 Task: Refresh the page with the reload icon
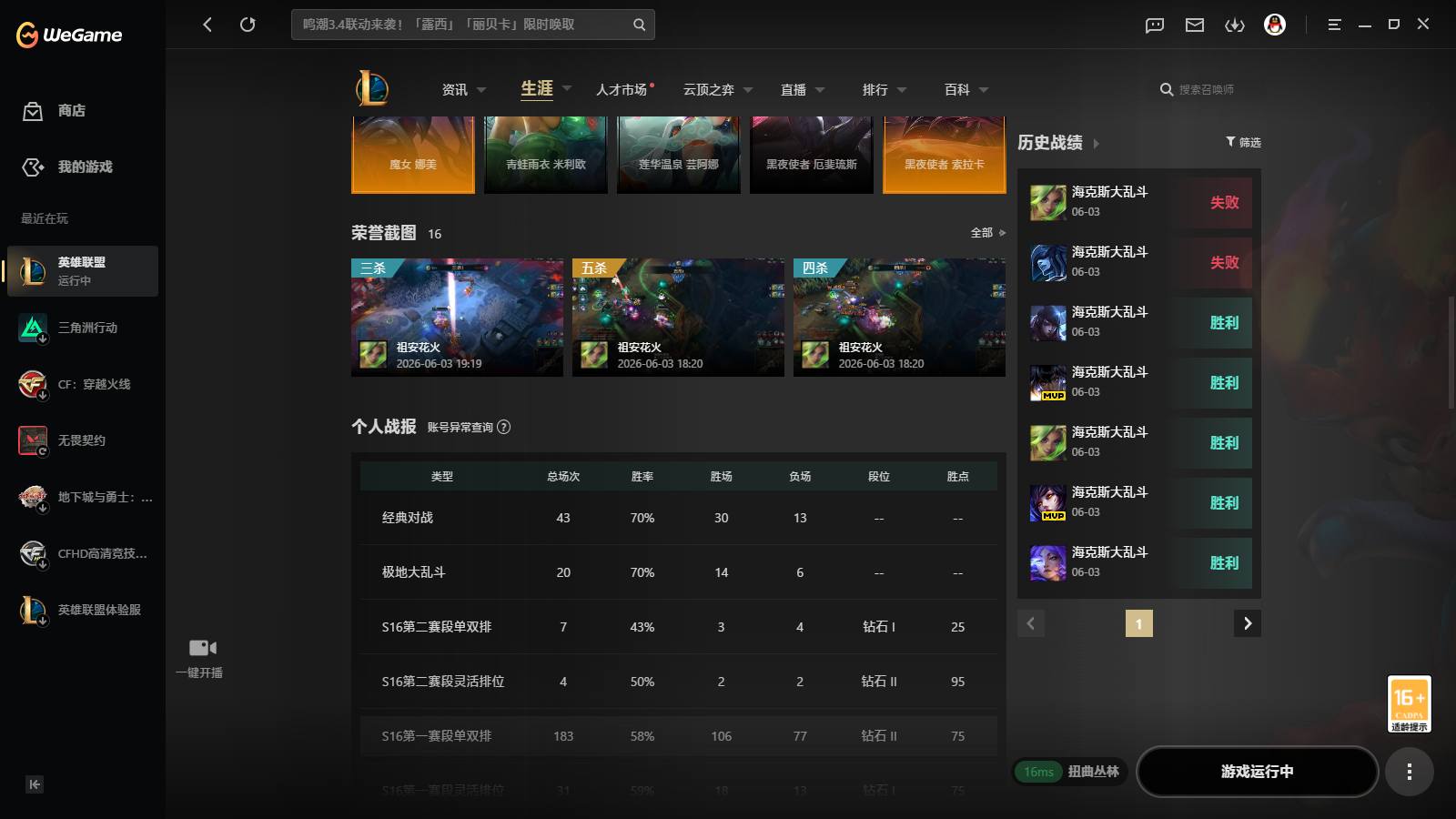click(248, 25)
